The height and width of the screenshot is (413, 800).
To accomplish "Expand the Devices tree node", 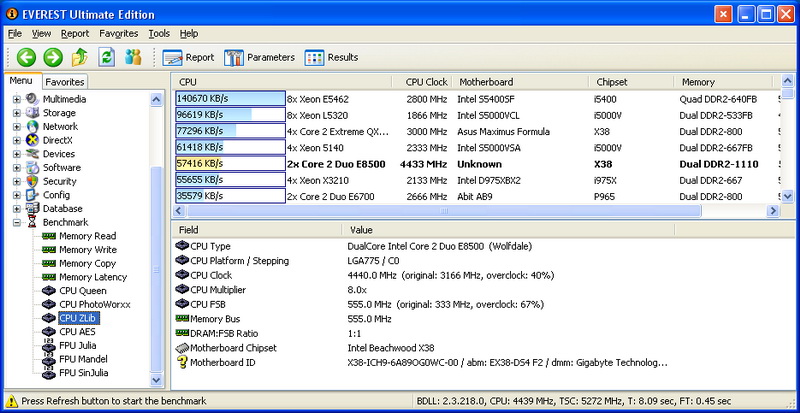I will click(x=16, y=154).
